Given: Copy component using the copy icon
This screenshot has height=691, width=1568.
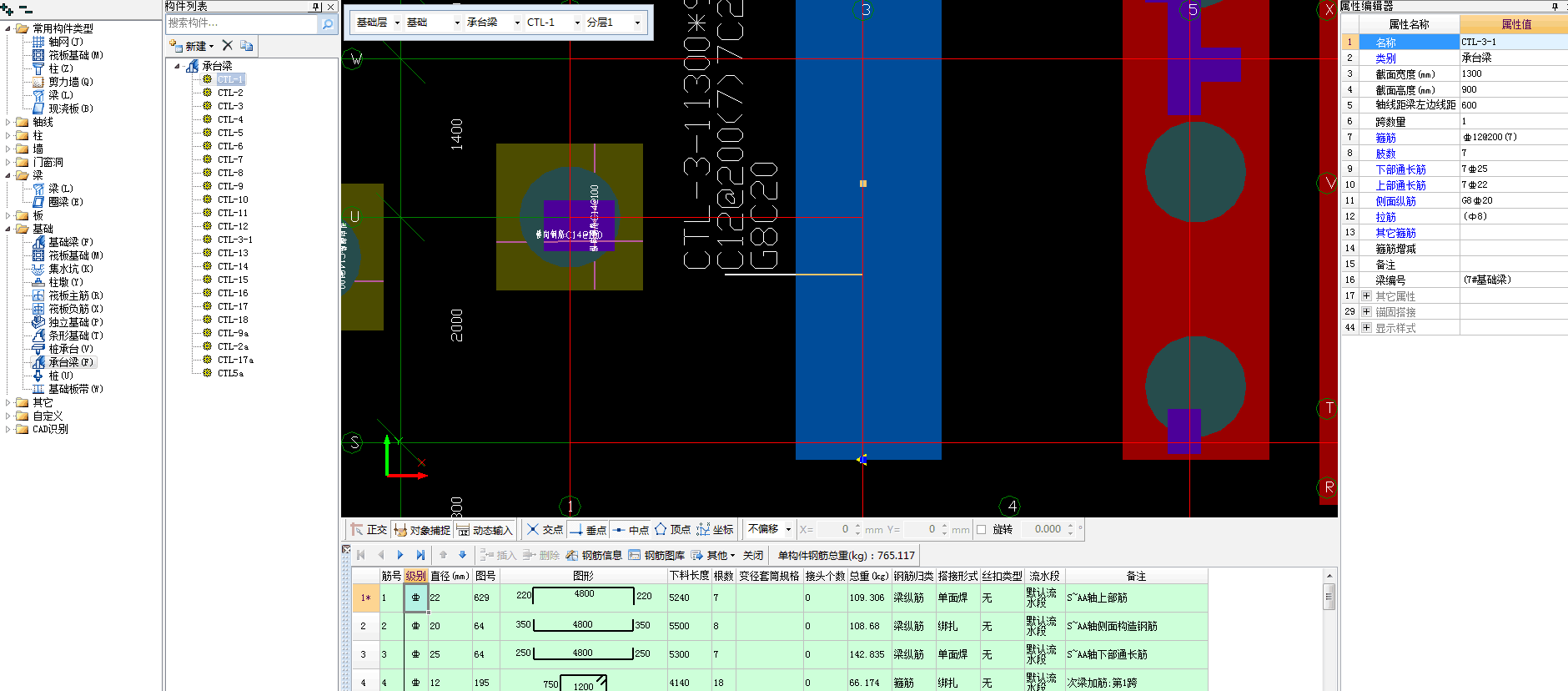Looking at the screenshot, I should tap(246, 46).
